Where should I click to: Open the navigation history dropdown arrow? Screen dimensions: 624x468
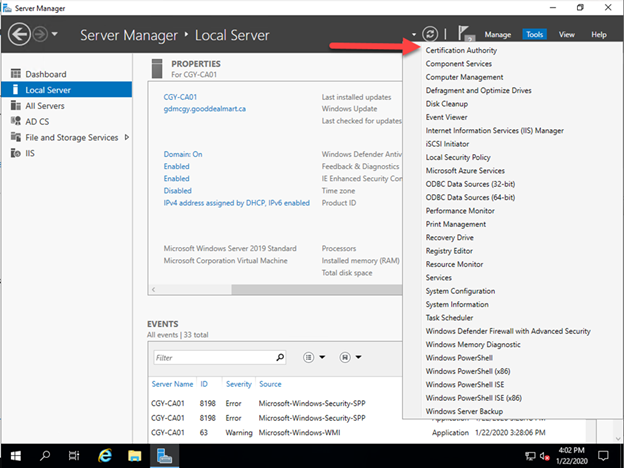[55, 34]
